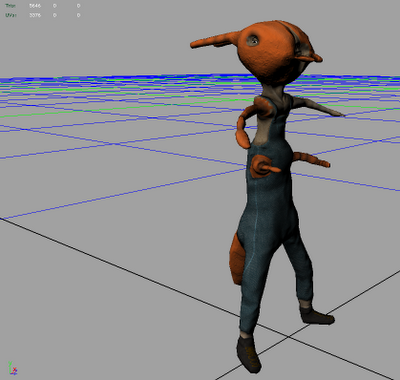Select the long orange nose
Image resolution: width=400 pixels, height=380 pixels.
tap(215, 40)
